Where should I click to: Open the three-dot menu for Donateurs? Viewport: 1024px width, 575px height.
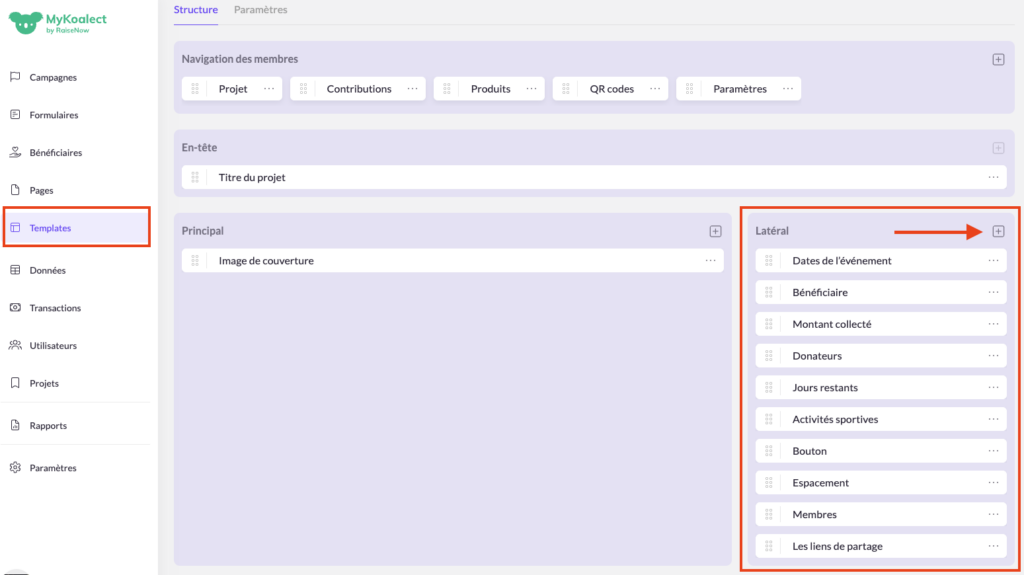tap(993, 356)
